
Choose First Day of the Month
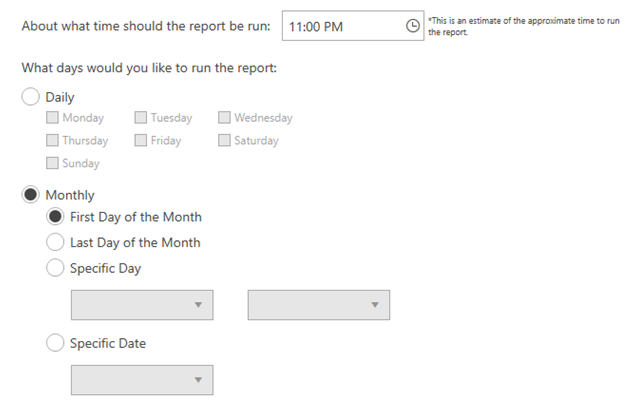pos(55,217)
